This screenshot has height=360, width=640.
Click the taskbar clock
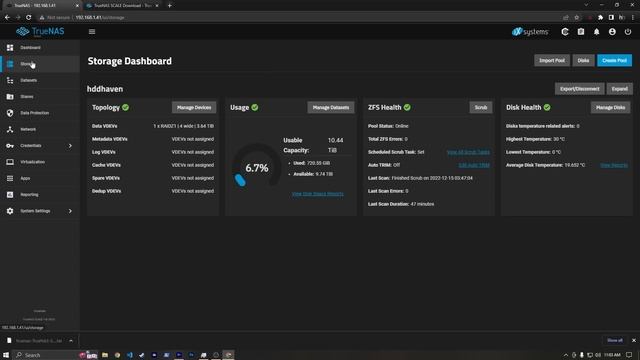612,355
